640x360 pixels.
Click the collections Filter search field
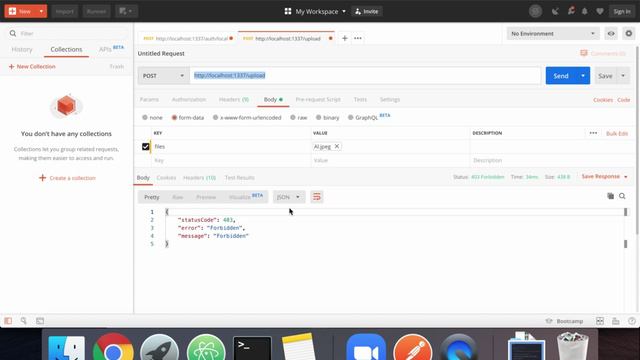pos(67,33)
